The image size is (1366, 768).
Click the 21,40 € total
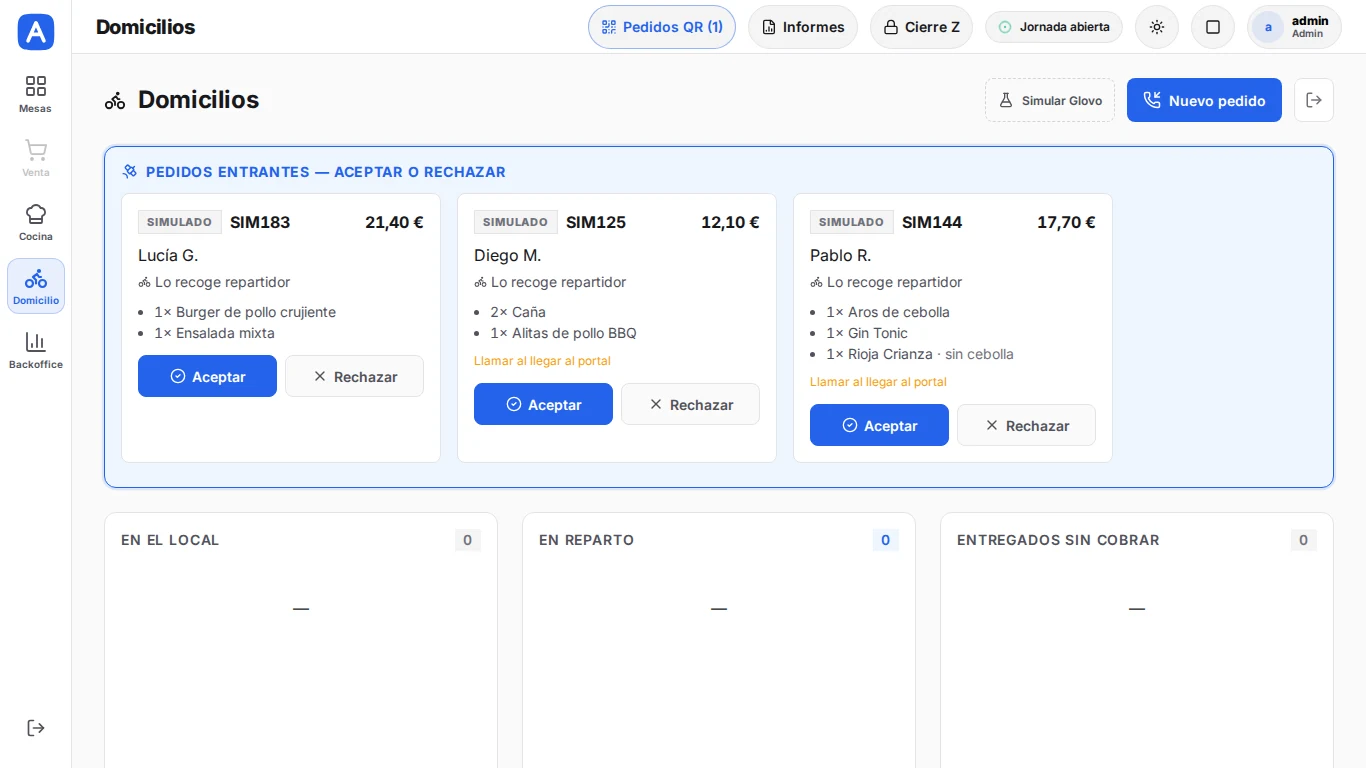[x=394, y=222]
